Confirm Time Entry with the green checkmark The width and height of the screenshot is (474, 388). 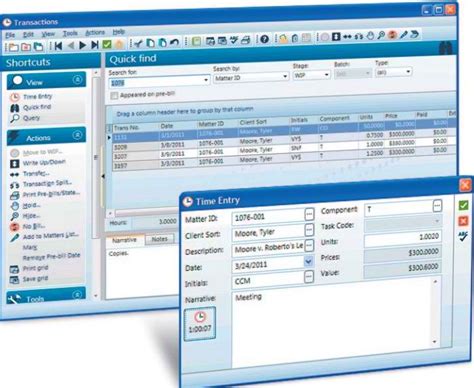pyautogui.click(x=463, y=205)
